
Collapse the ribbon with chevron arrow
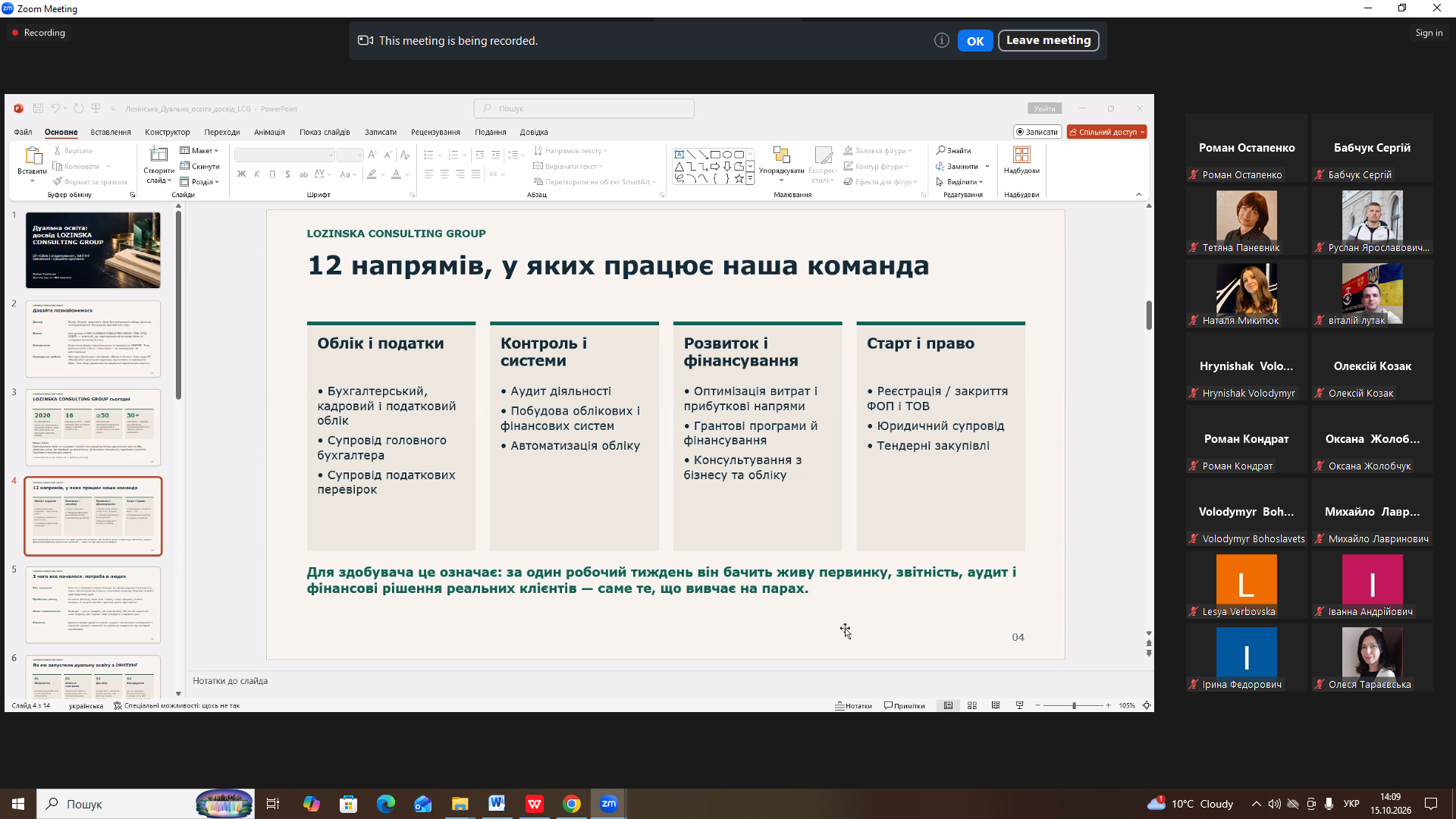(1138, 195)
